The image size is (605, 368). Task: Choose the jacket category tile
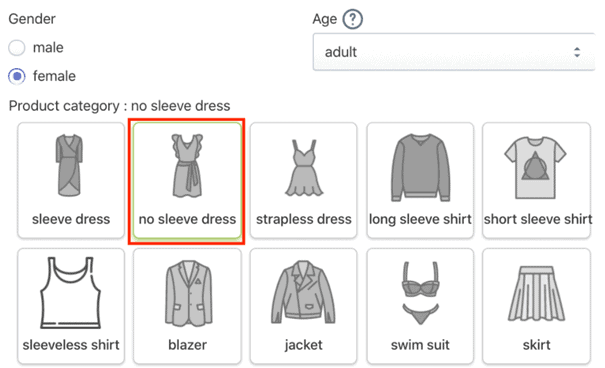[x=303, y=306]
